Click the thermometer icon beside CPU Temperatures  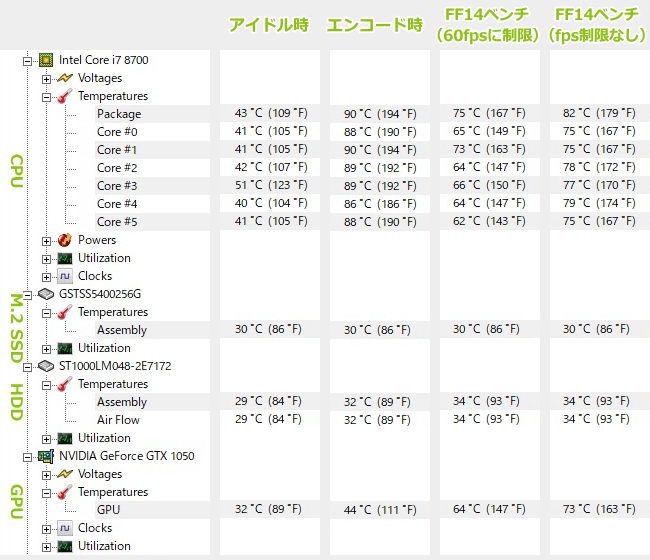click(x=65, y=96)
